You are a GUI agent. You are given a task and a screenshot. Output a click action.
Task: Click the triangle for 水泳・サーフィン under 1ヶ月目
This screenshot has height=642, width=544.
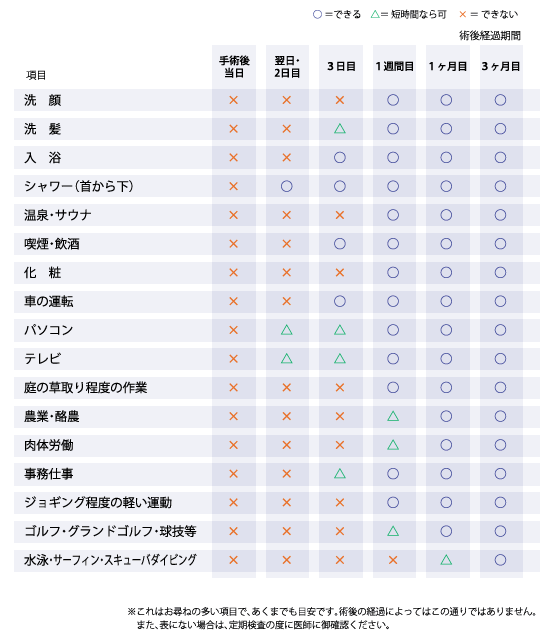pyautogui.click(x=446, y=560)
